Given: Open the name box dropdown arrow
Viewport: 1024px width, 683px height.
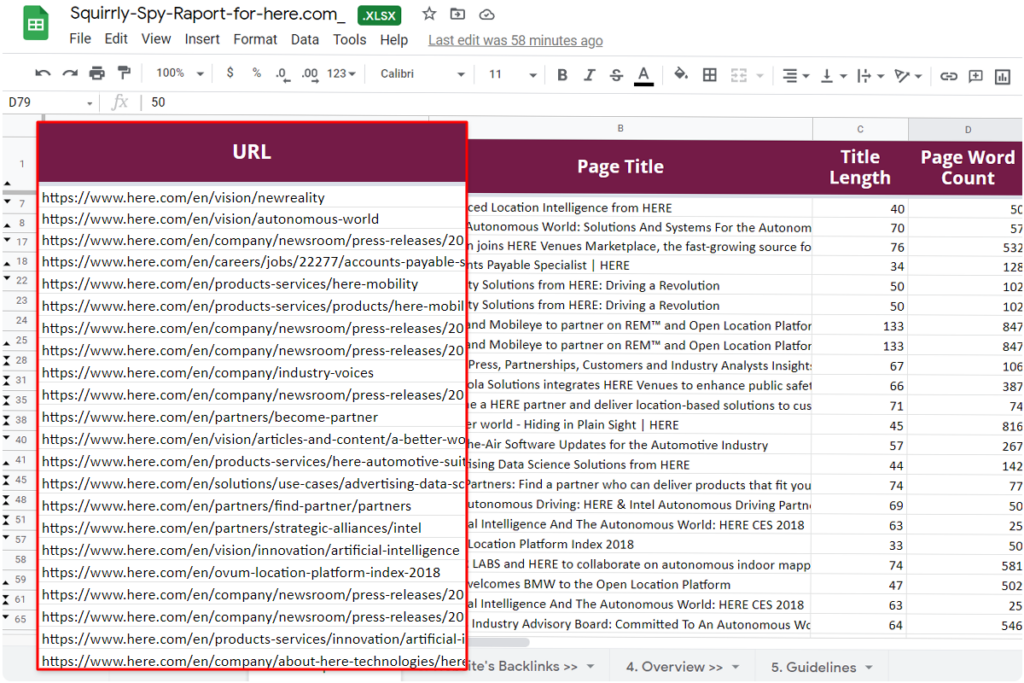Looking at the screenshot, I should tap(89, 103).
